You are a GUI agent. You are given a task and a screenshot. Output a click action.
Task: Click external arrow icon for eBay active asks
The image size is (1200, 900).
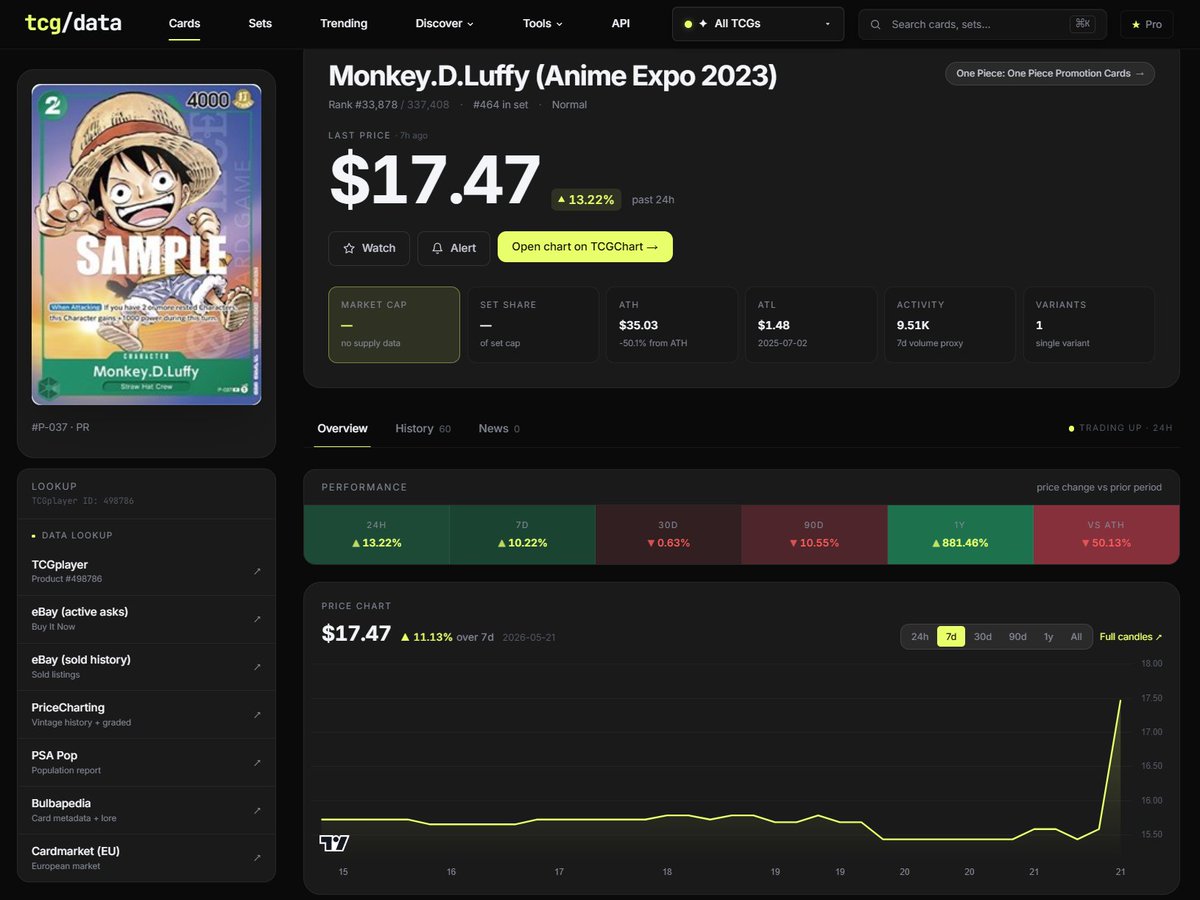point(257,619)
